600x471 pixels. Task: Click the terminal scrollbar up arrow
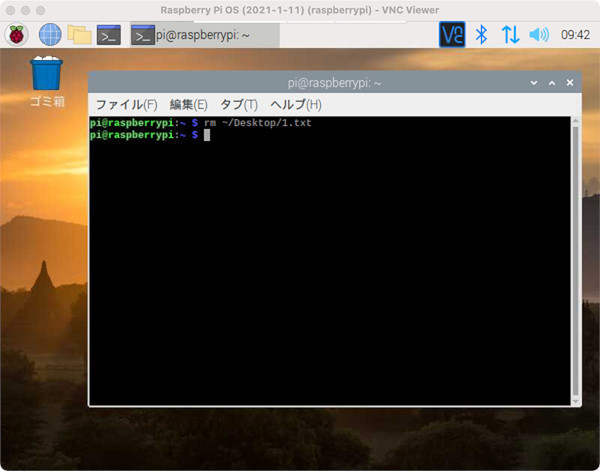(x=576, y=121)
